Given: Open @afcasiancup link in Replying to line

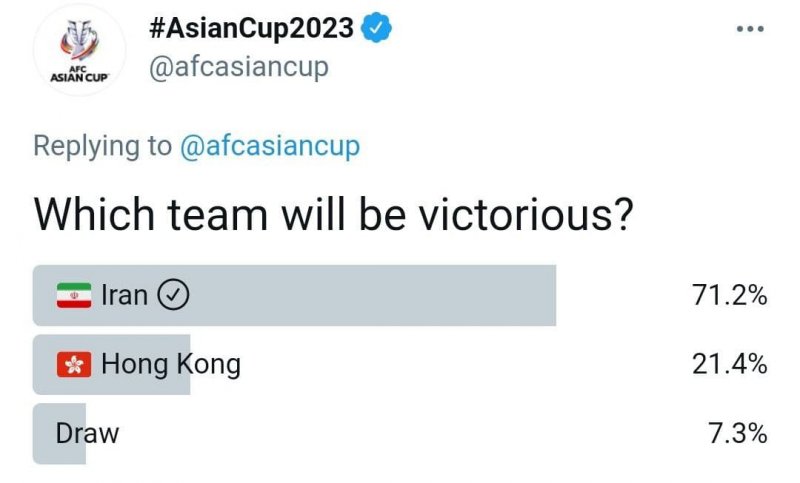Looking at the screenshot, I should 269,146.
